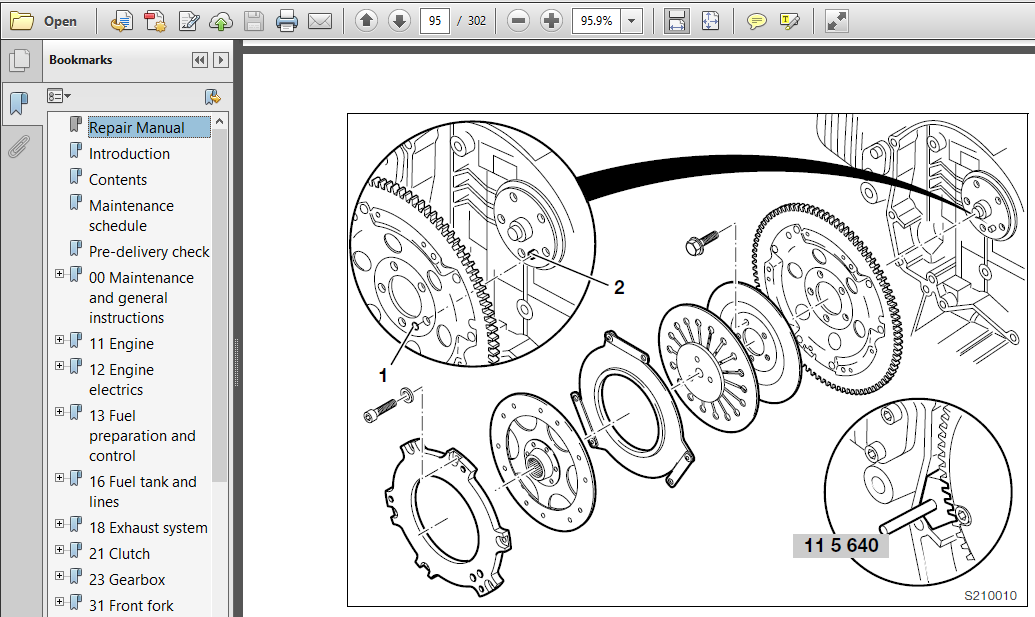Screen dimensions: 1035x617
Task: Toggle read mode with the expand icon
Action: [x=836, y=21]
